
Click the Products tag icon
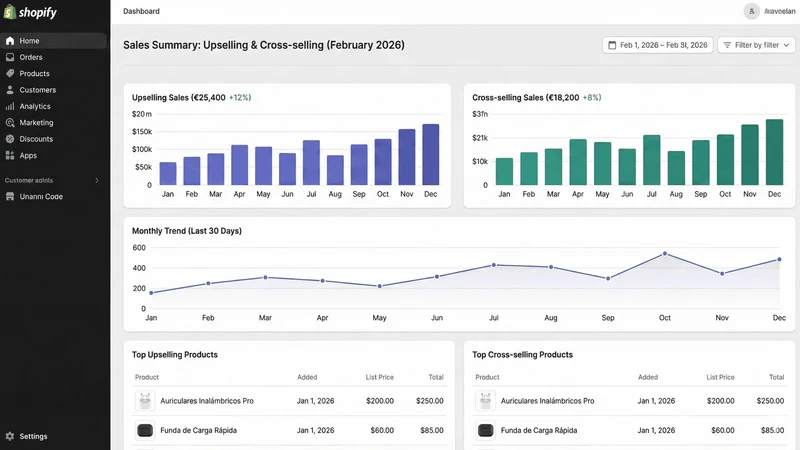(10, 73)
